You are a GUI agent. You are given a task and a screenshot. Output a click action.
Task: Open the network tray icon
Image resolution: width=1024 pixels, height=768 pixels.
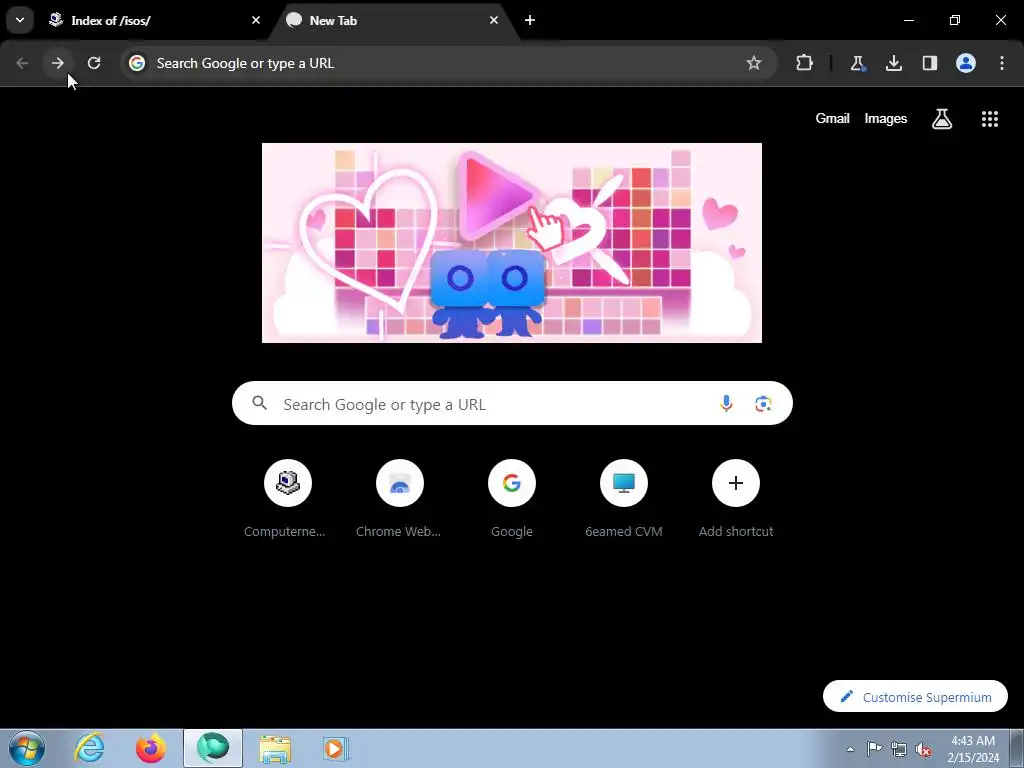[899, 749]
